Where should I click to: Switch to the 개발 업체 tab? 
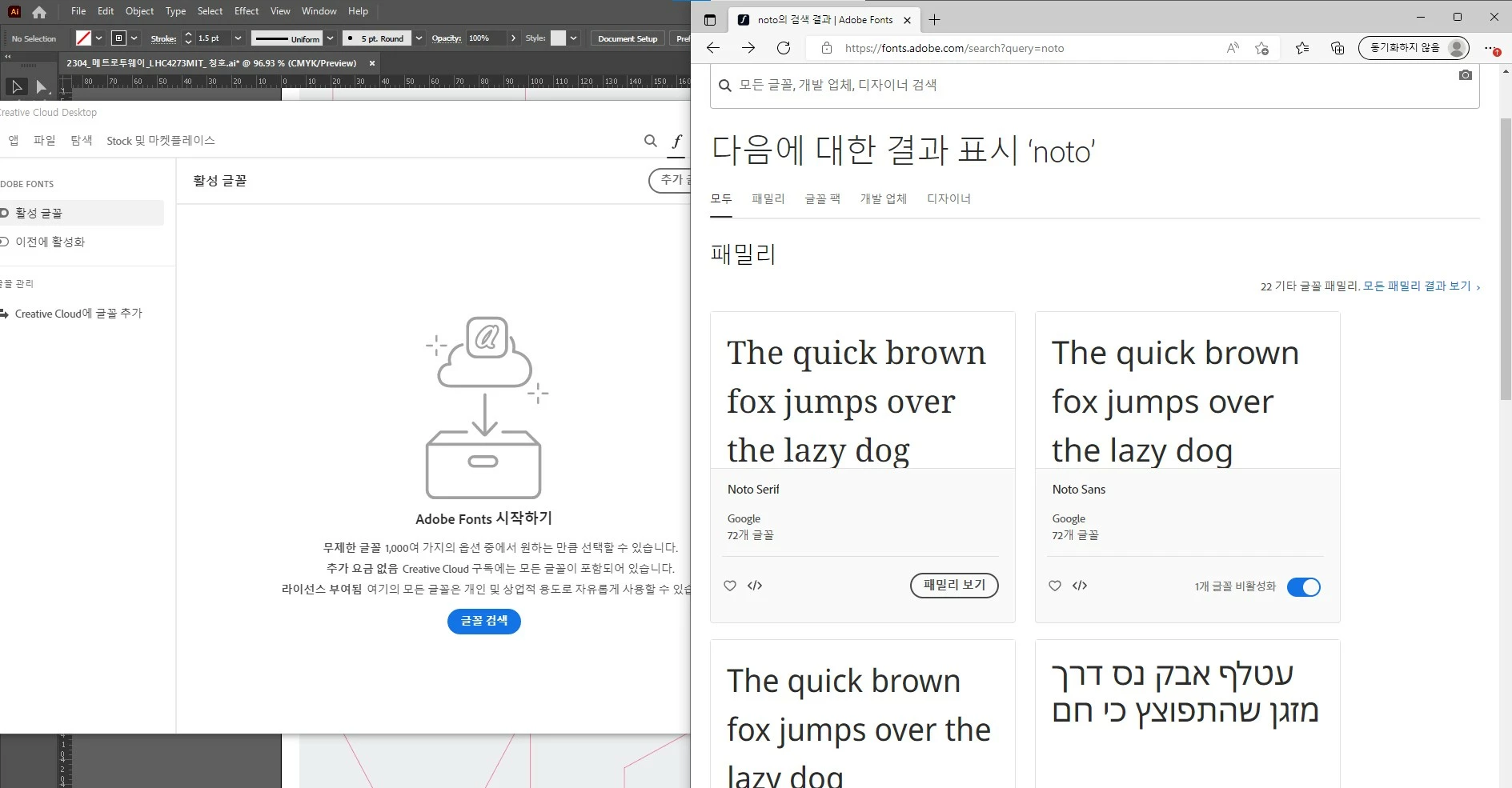(883, 199)
